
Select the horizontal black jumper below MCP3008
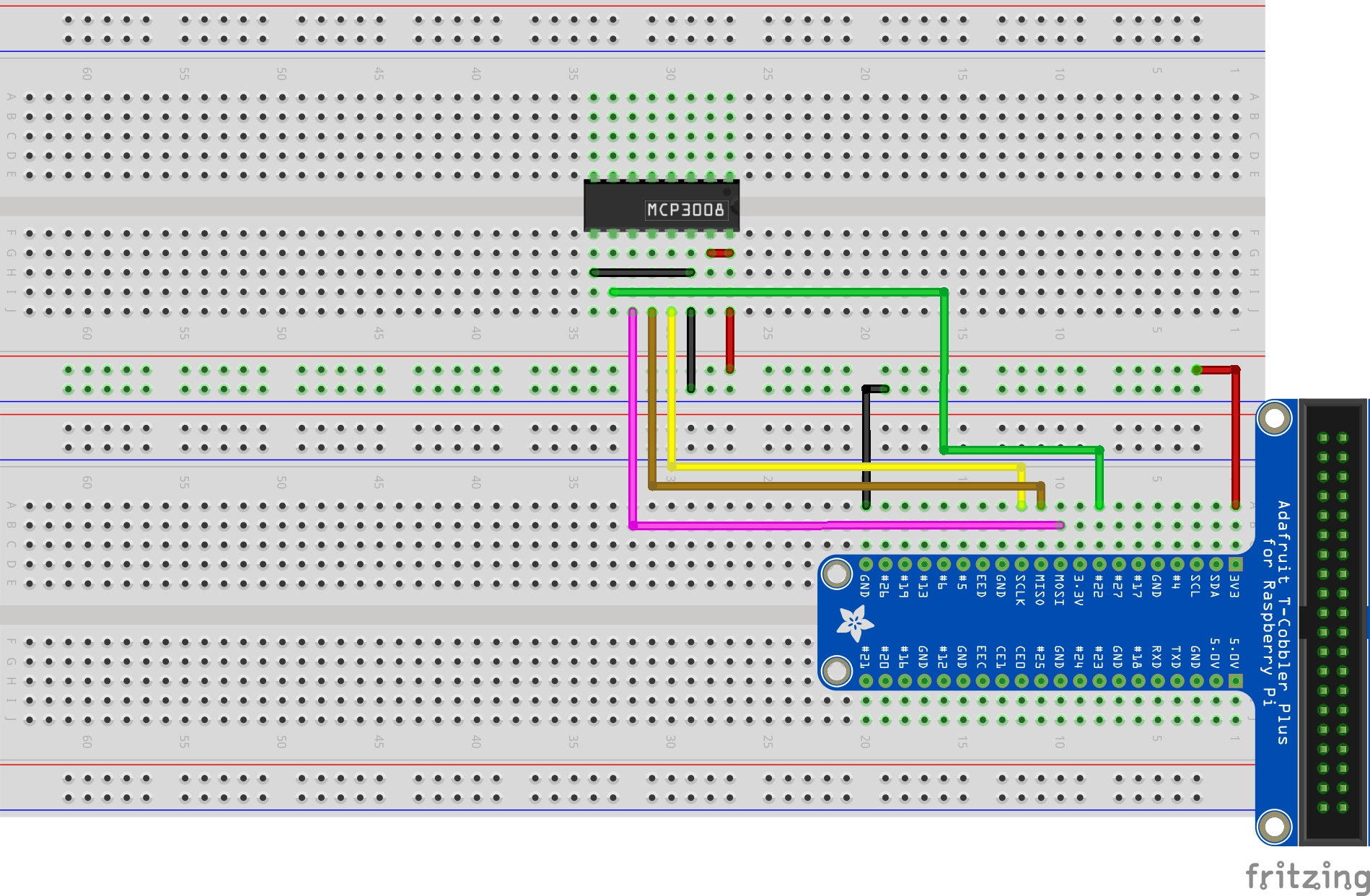pos(642,273)
